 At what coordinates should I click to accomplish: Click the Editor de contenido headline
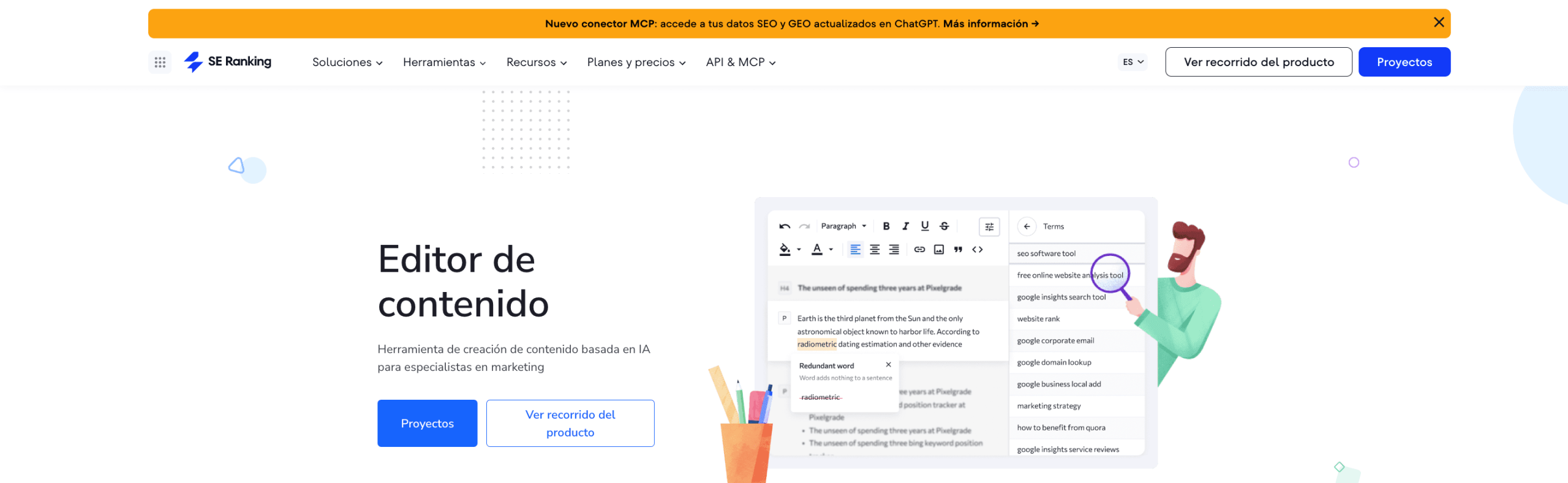pos(464,282)
